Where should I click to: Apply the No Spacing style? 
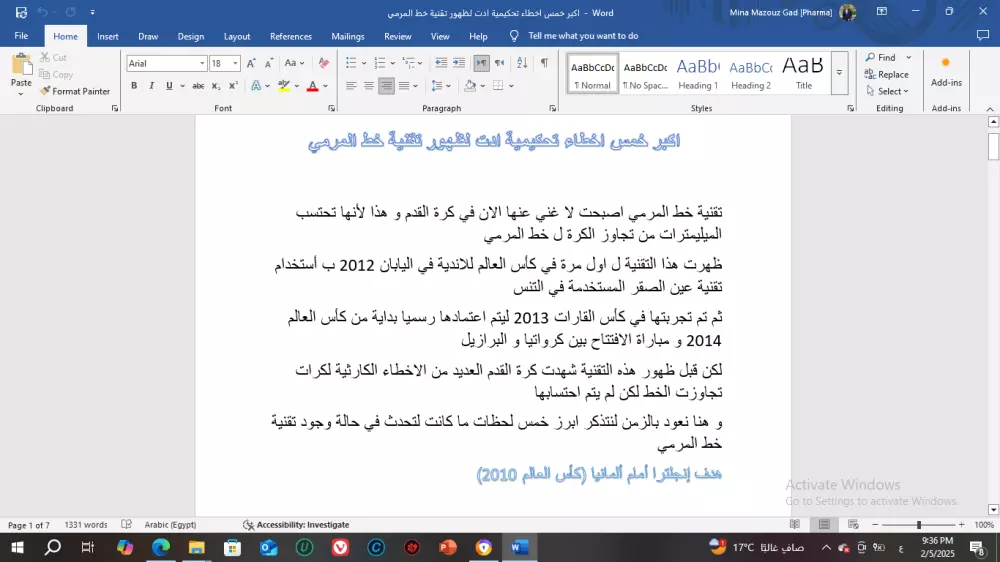pyautogui.click(x=645, y=73)
